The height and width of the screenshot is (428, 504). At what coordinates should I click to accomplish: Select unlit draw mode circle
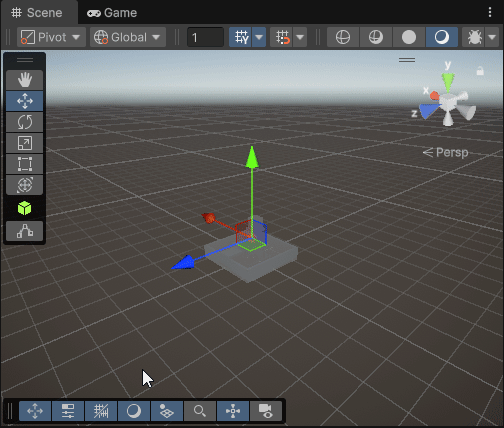[409, 37]
